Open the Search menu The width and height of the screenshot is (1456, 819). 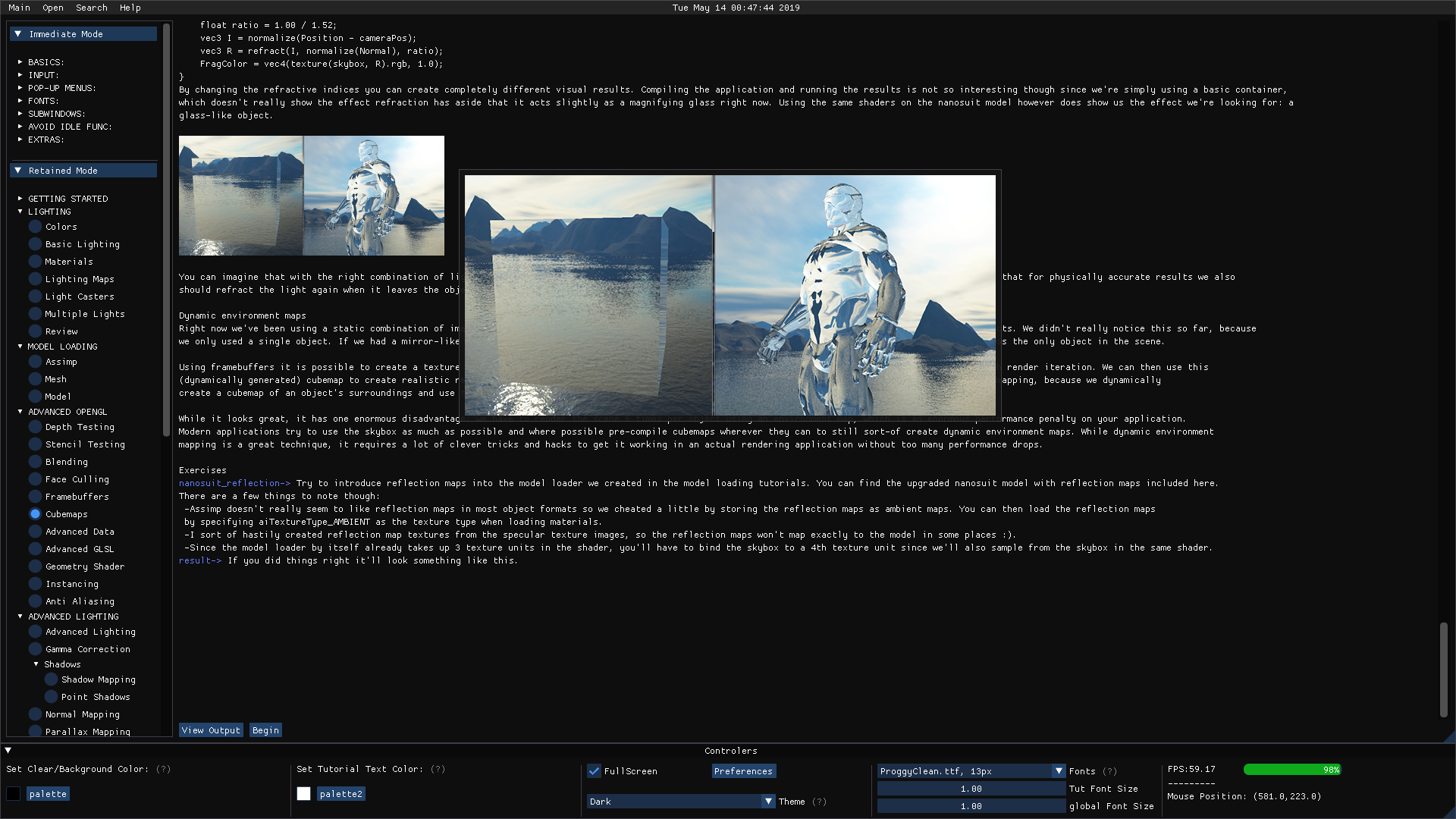91,8
